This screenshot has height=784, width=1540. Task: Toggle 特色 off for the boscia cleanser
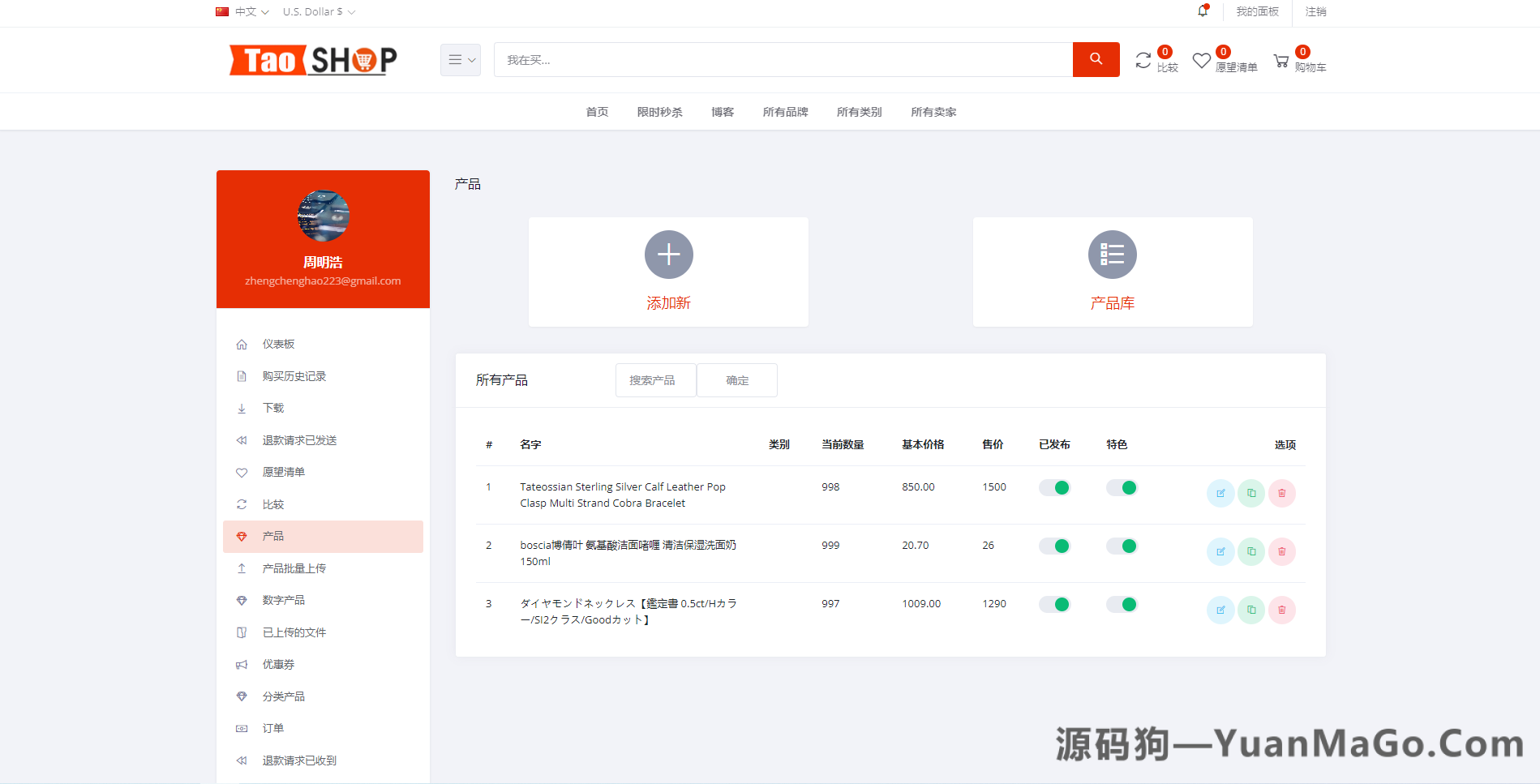coord(1122,546)
